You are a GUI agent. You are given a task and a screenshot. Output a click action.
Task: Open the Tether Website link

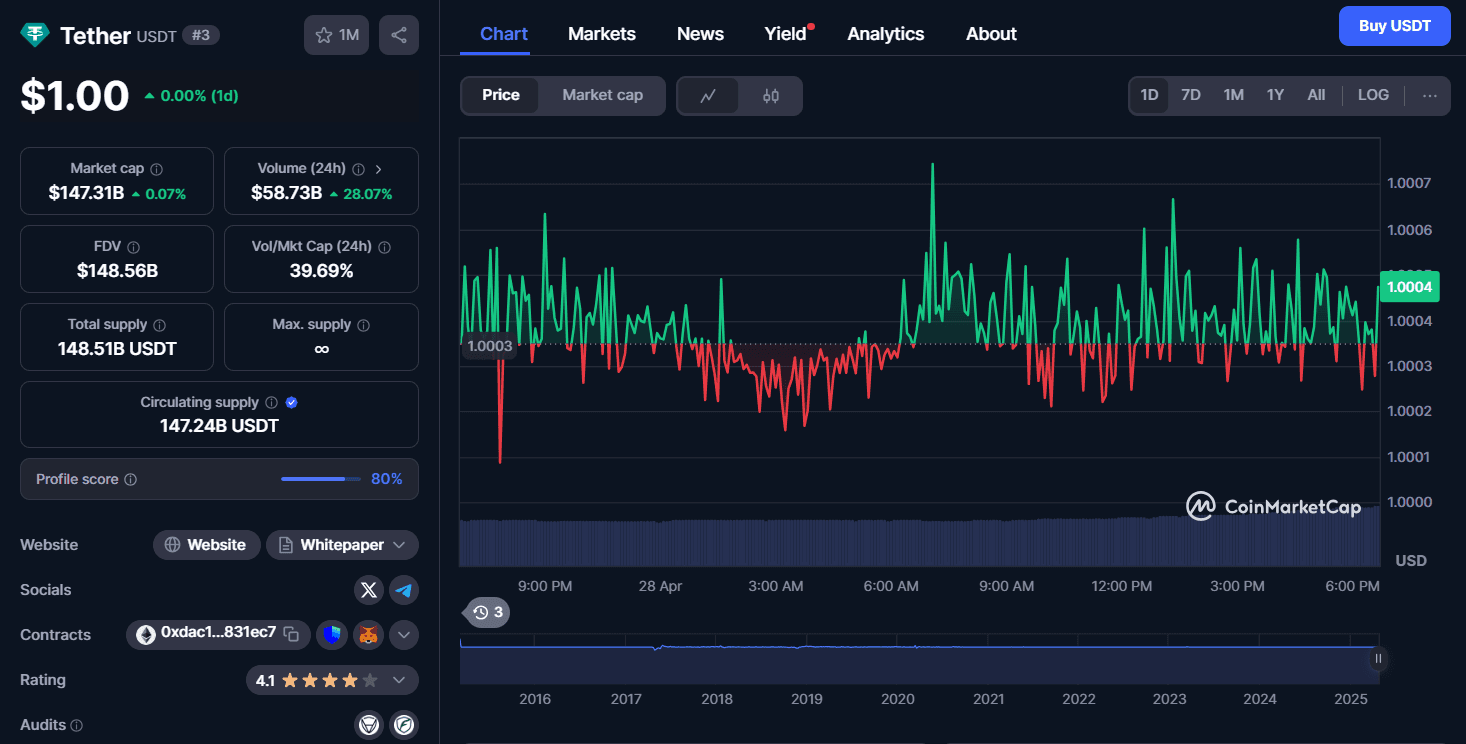[x=207, y=545]
